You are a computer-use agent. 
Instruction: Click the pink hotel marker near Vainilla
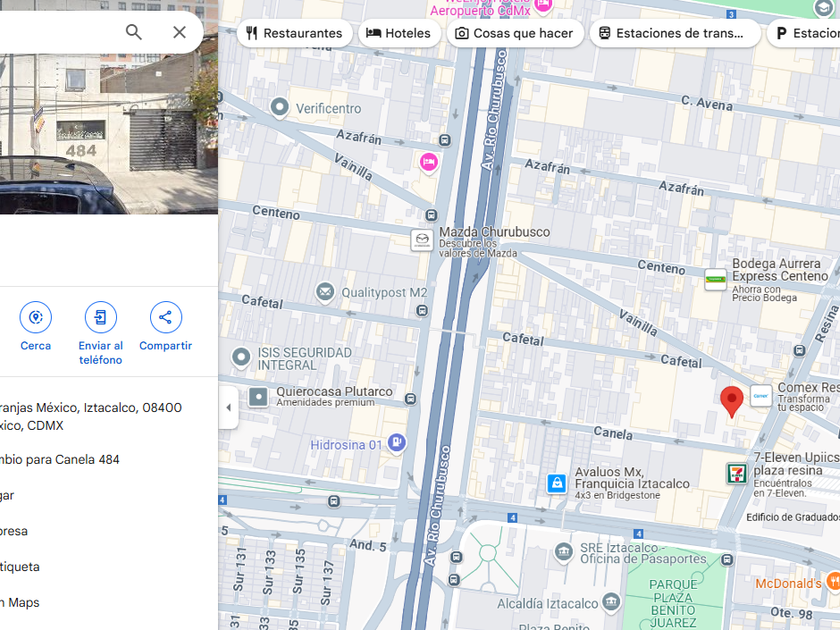tap(429, 162)
